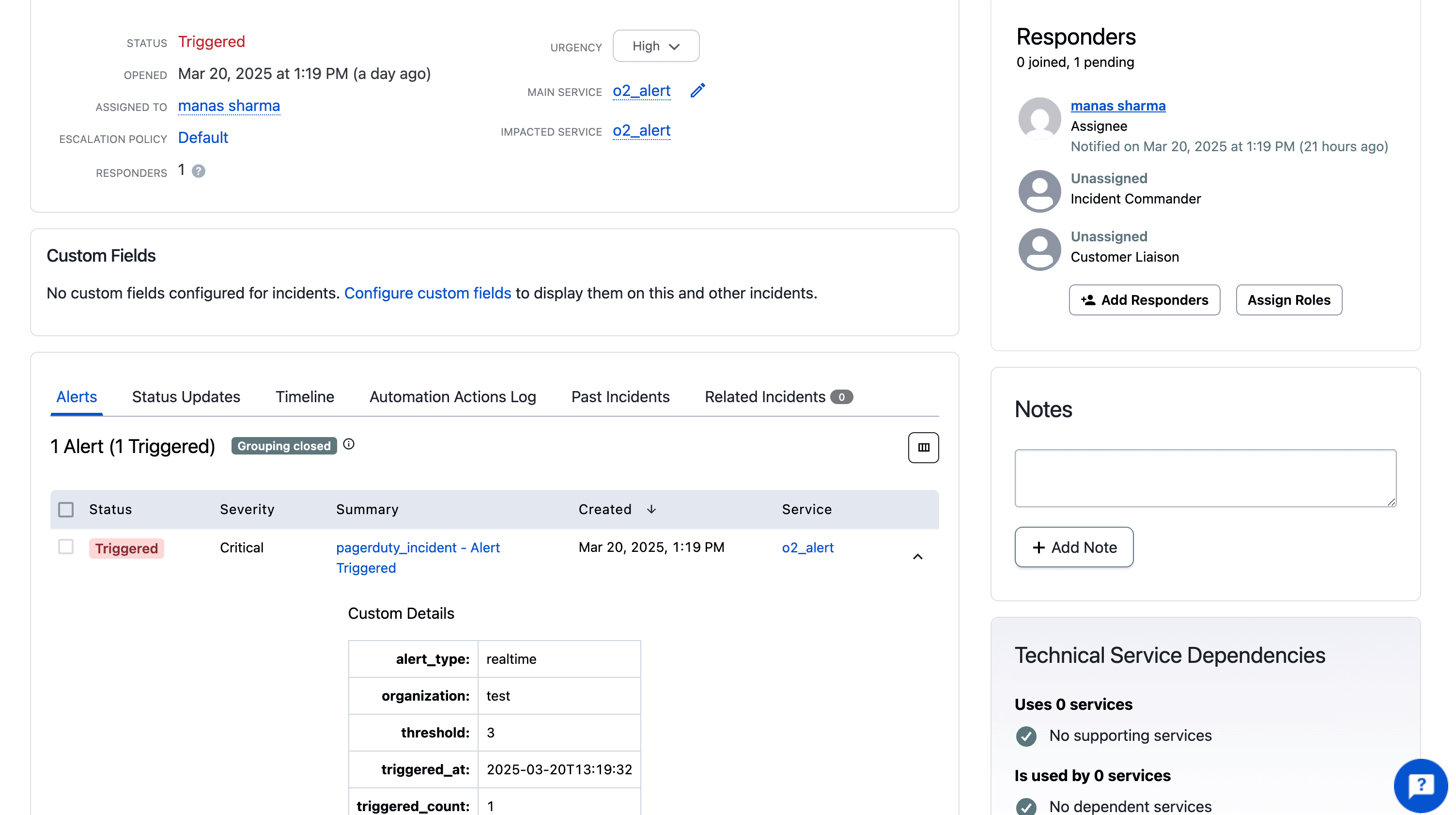Sort alerts by the Created arrow
This screenshot has height=815, width=1456.
(651, 509)
